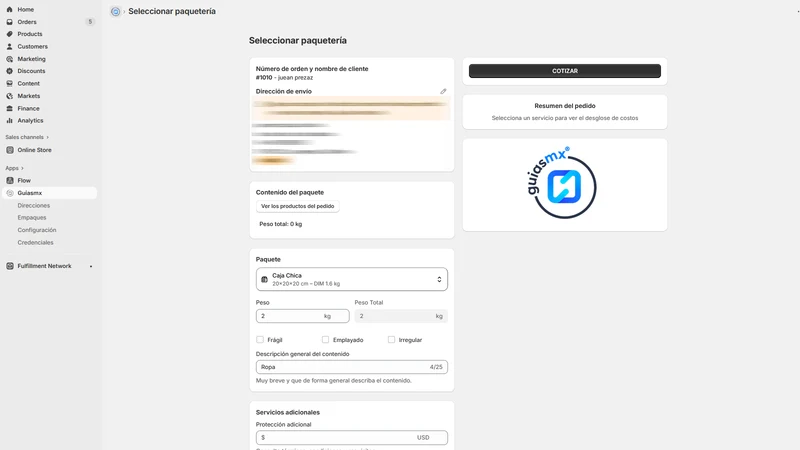Click Ver los productos del pedido
Image resolution: width=800 pixels, height=450 pixels.
pos(297,206)
